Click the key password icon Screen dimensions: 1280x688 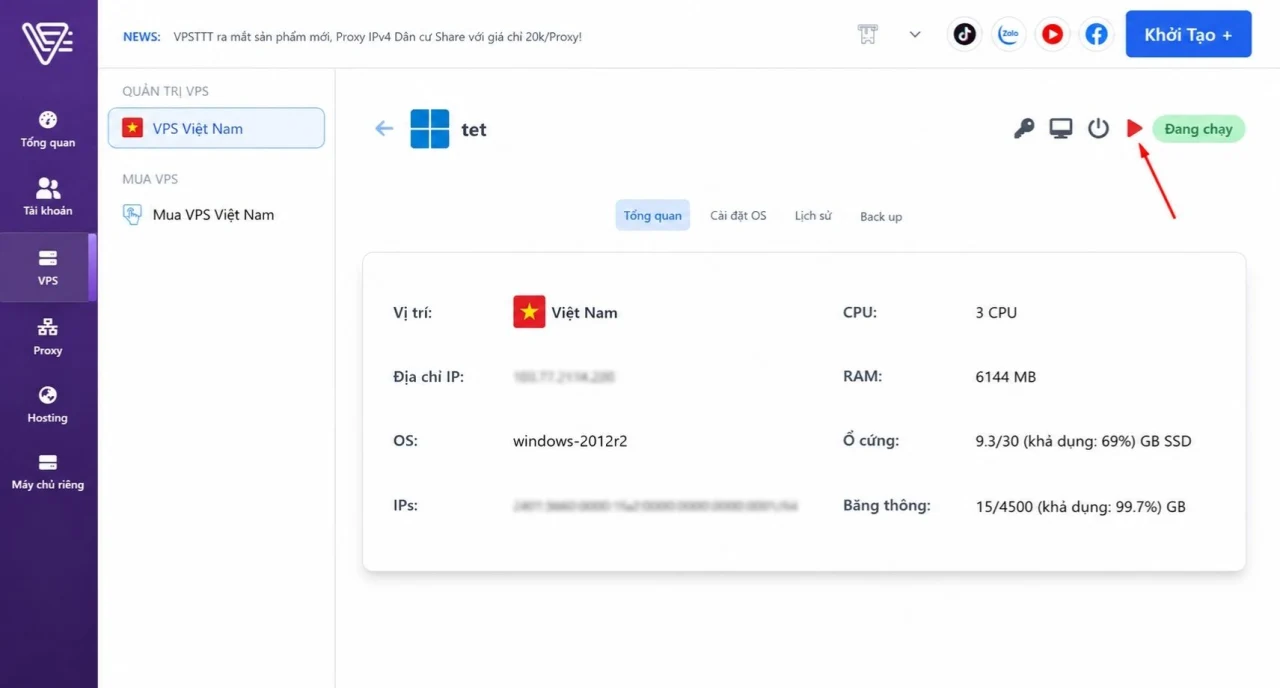coord(1023,128)
